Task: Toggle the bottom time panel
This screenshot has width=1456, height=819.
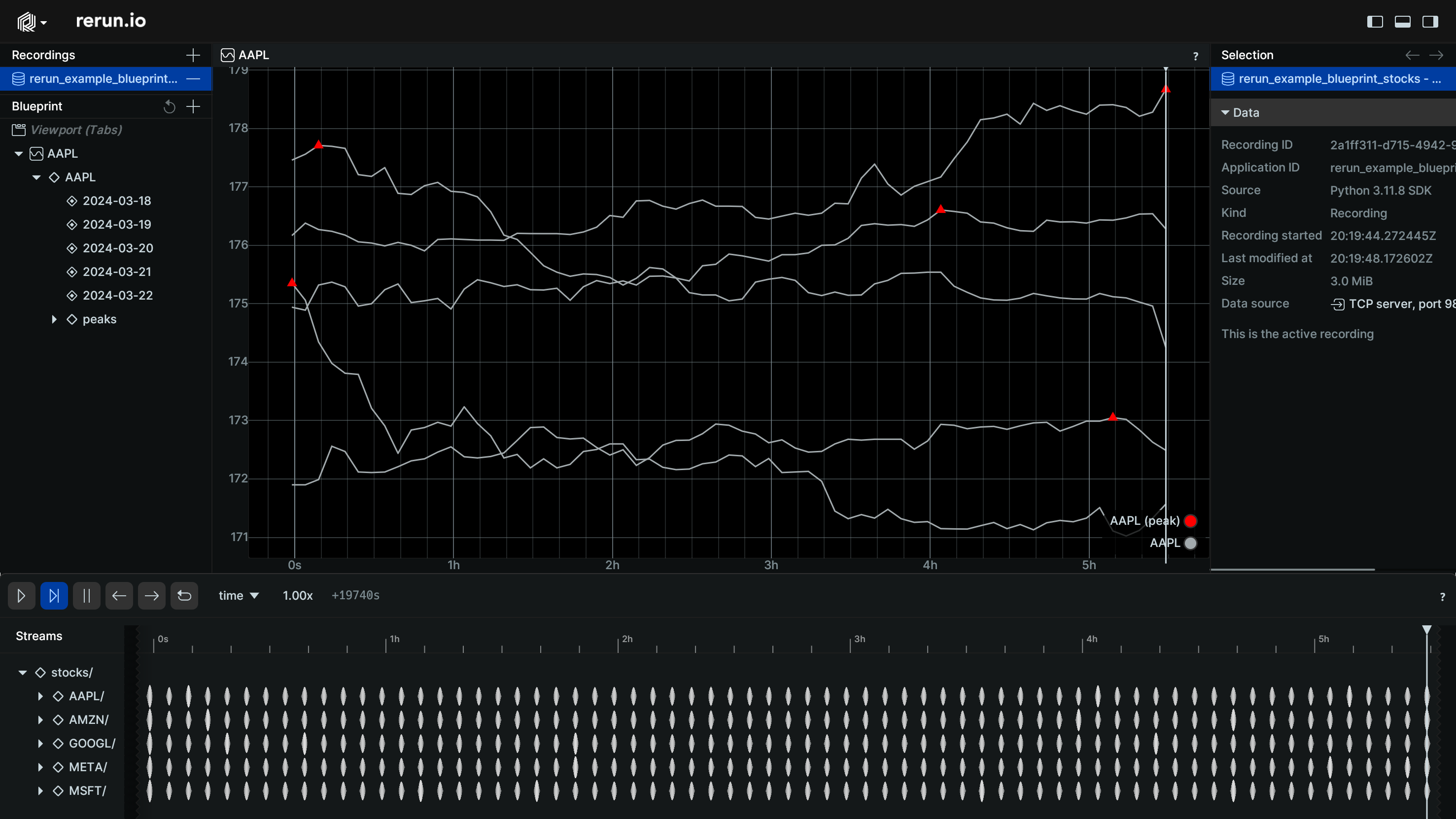Action: (x=1402, y=22)
